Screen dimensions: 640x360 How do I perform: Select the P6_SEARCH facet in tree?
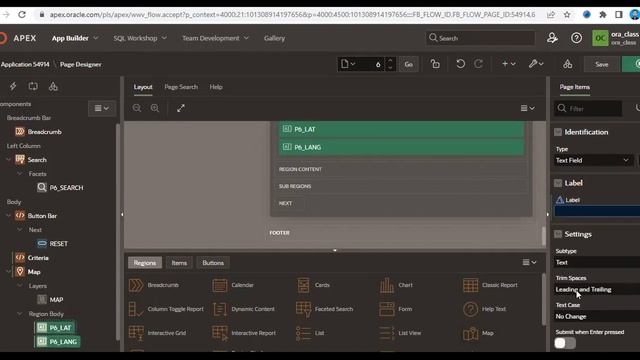60,187
